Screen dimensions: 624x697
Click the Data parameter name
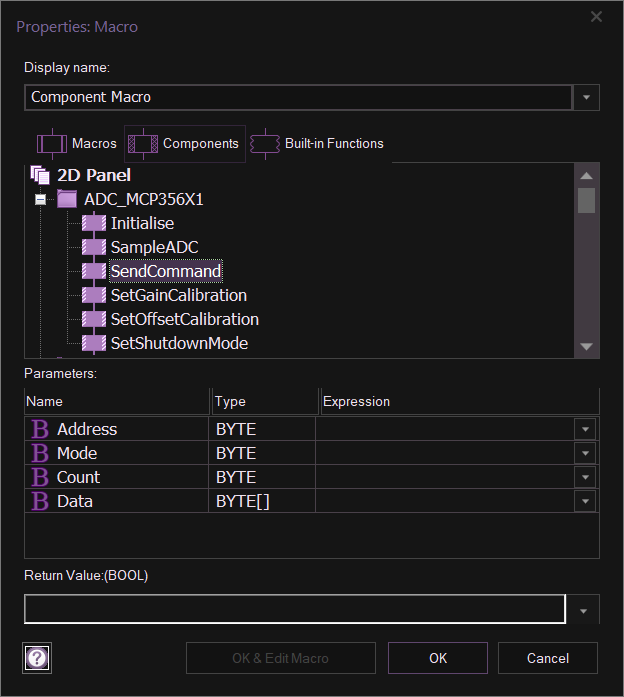[x=75, y=501]
